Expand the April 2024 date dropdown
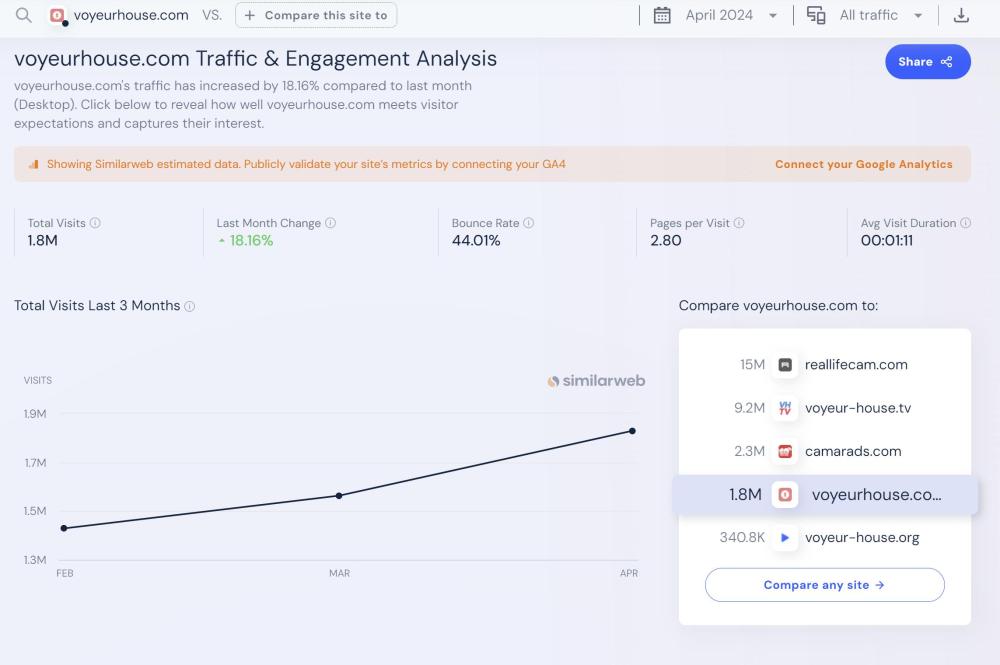 coord(773,16)
